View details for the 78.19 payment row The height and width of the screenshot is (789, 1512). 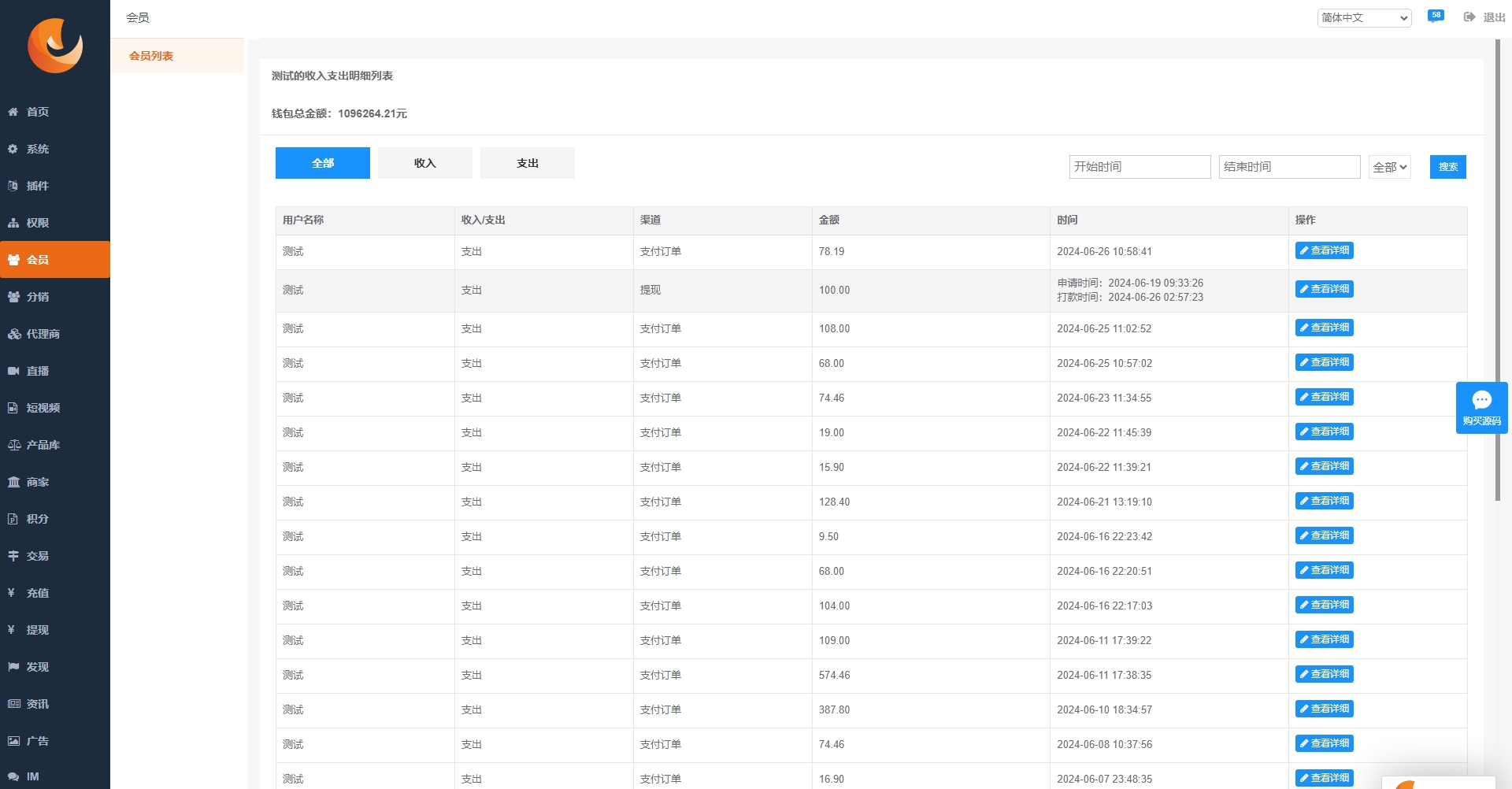tap(1324, 250)
